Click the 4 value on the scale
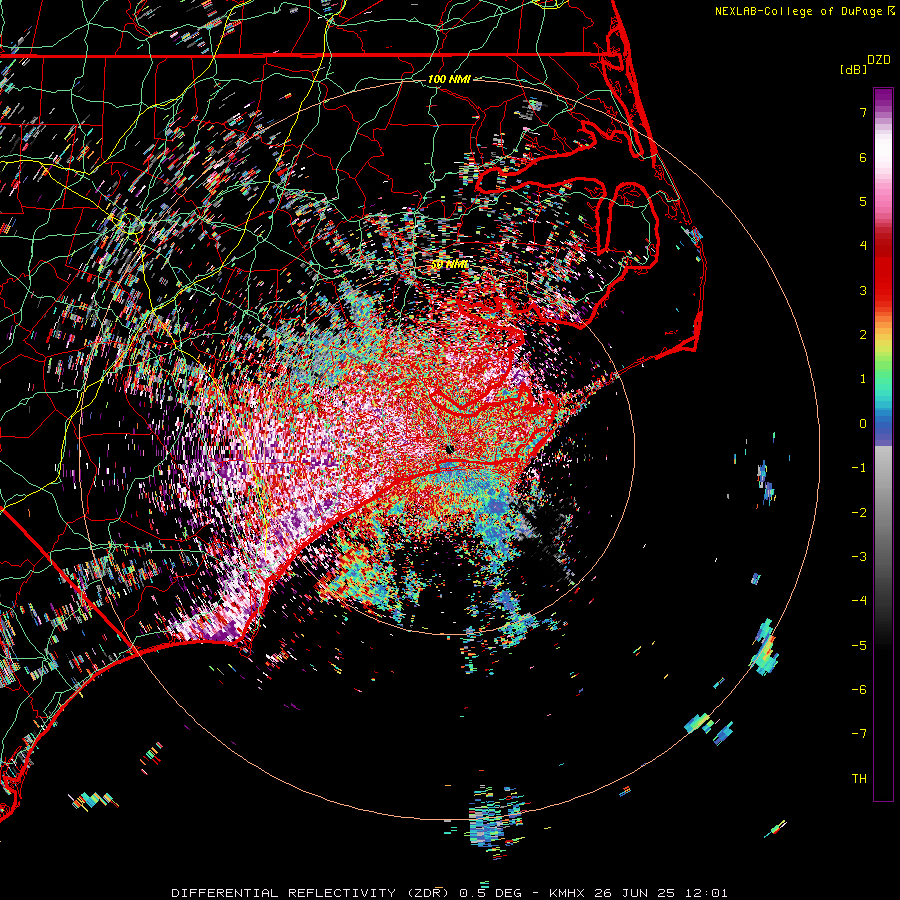The width and height of the screenshot is (900, 900). pos(863,246)
